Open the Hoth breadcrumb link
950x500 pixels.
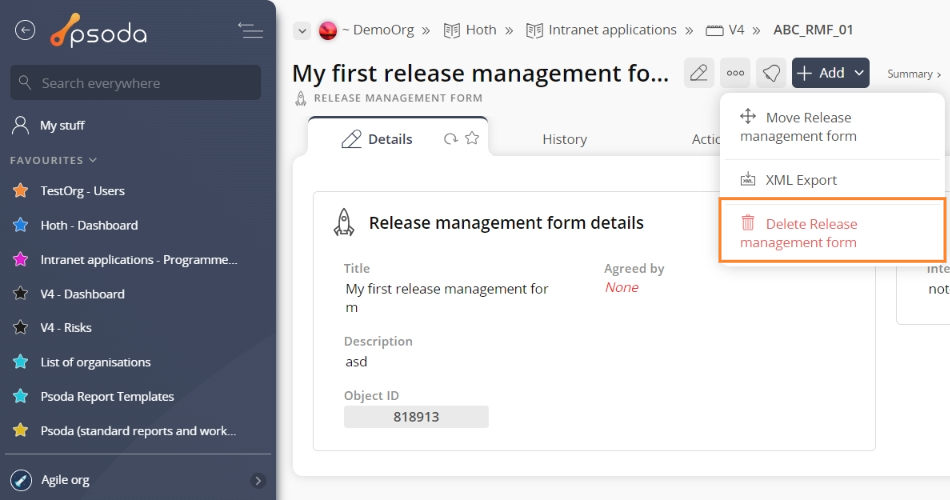point(480,30)
